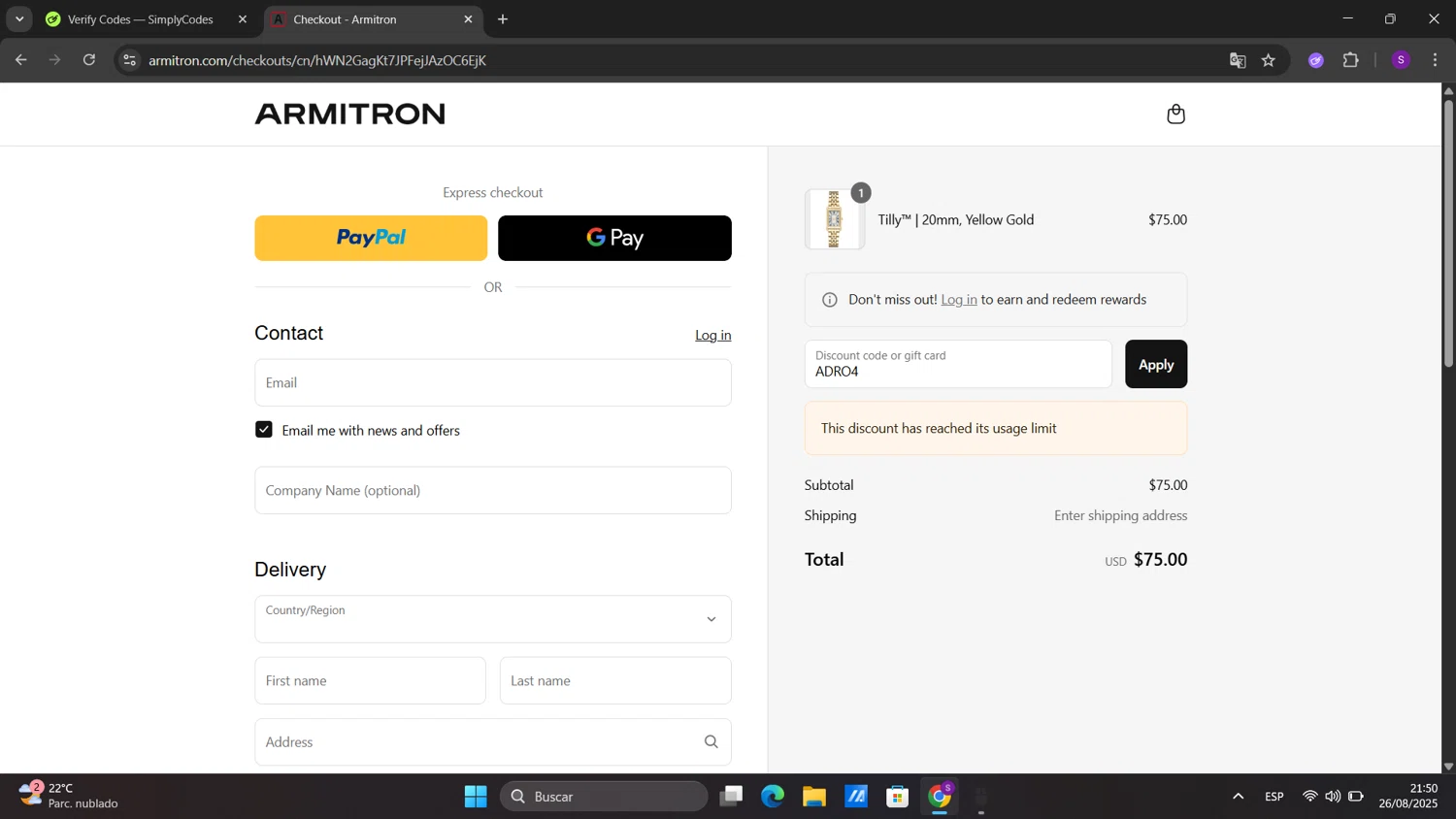The width and height of the screenshot is (1456, 819).
Task: Open Task View in the taskbar
Action: pyautogui.click(x=731, y=797)
